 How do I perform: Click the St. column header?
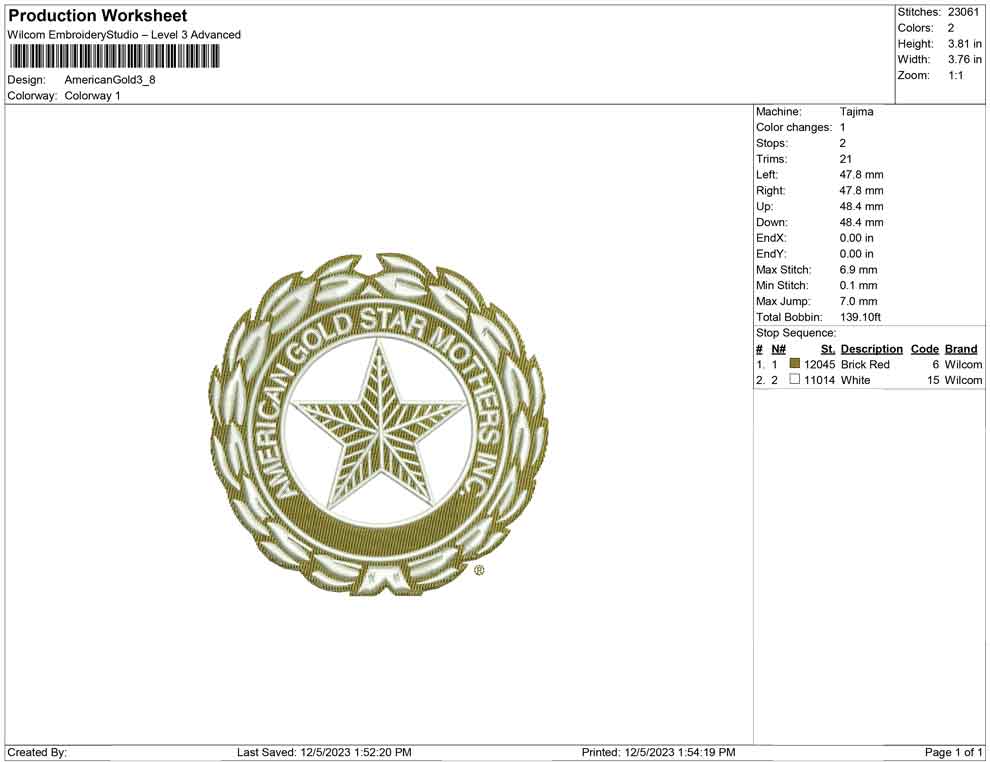click(x=828, y=349)
